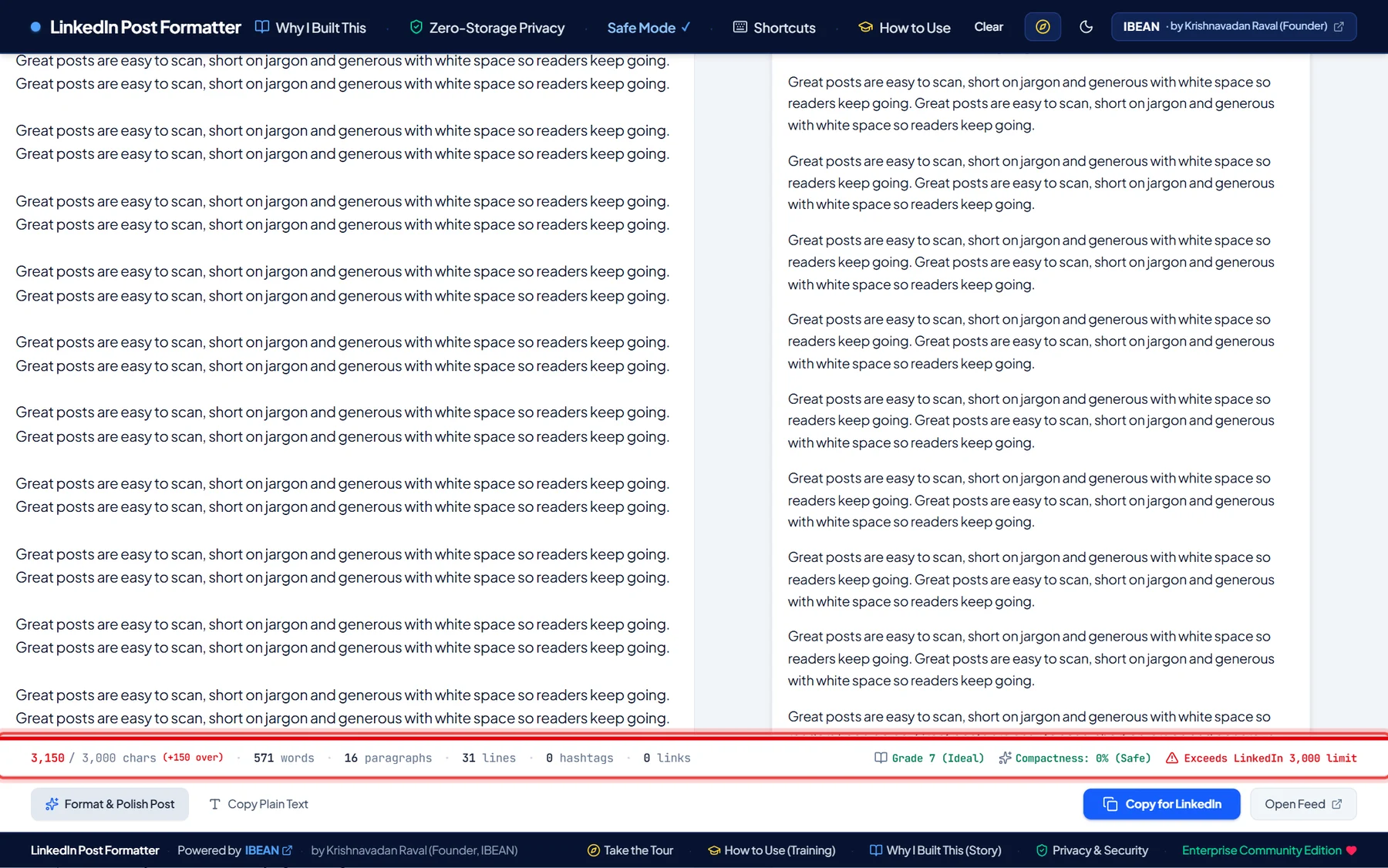Click the 571 words stat
Screen dimensions: 1388x868
coord(284,758)
